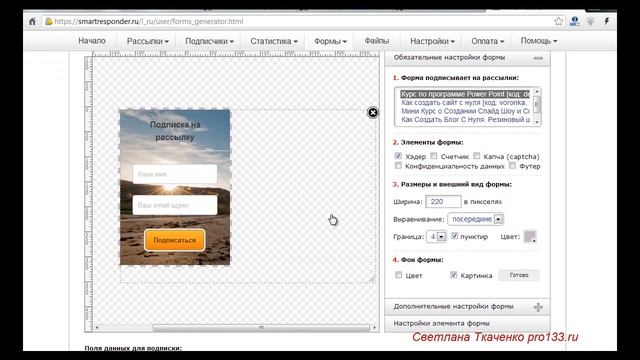The height and width of the screenshot is (360, 640).
Task: Click the Ваше имя field in form preview
Action: 175,174
